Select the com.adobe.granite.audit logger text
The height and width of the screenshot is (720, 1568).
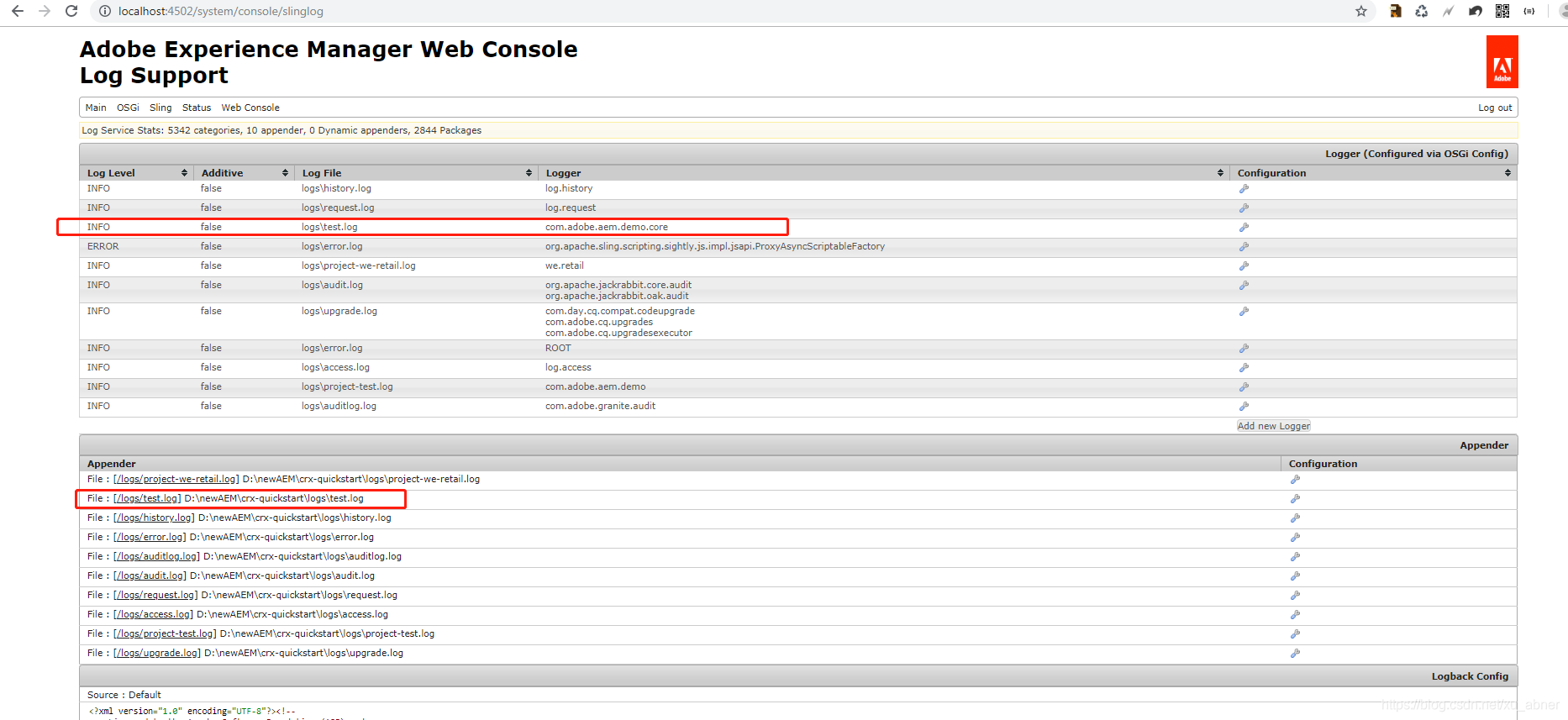coord(600,407)
